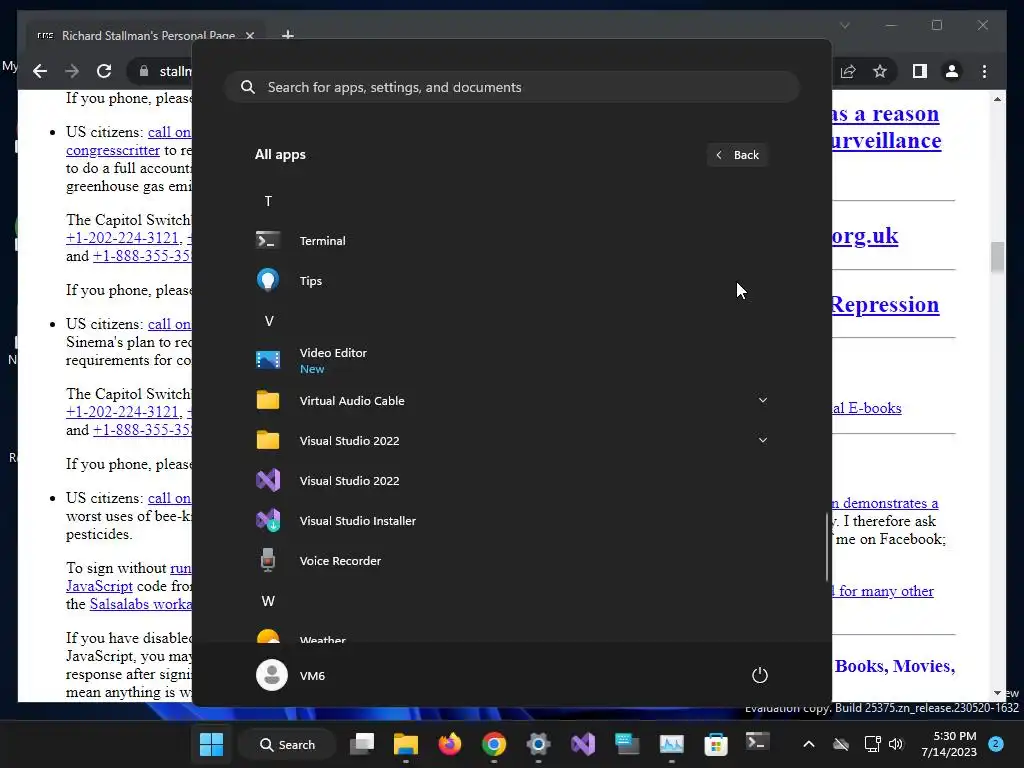Open Visual Studio from the taskbar

(x=583, y=744)
